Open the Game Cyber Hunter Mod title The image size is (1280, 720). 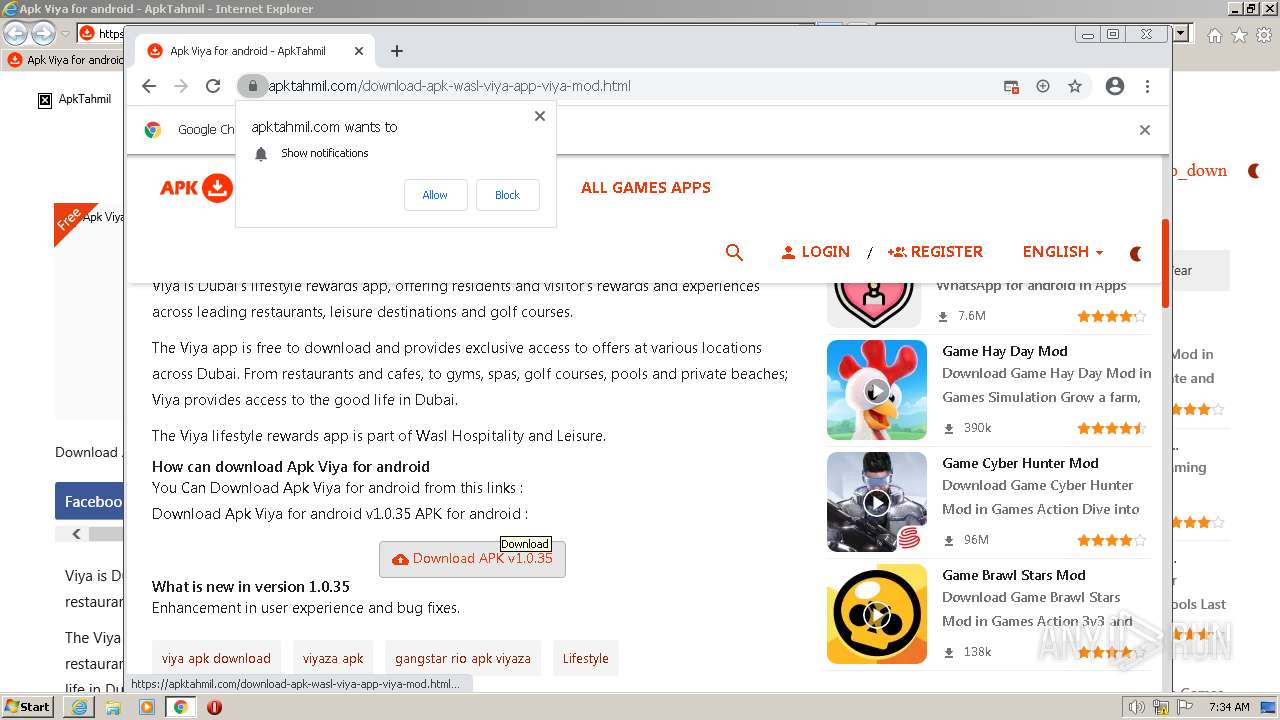coord(1020,463)
